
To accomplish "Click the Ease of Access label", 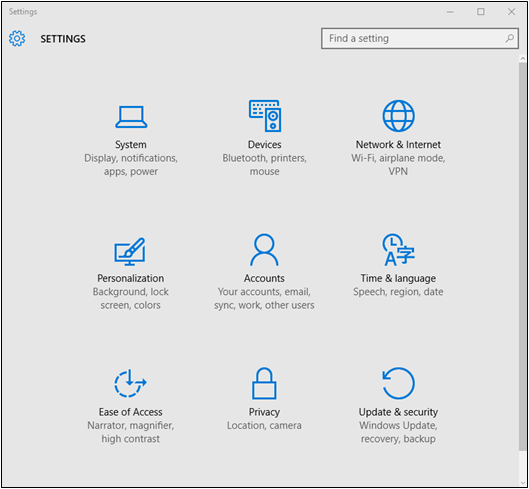I will 131,412.
